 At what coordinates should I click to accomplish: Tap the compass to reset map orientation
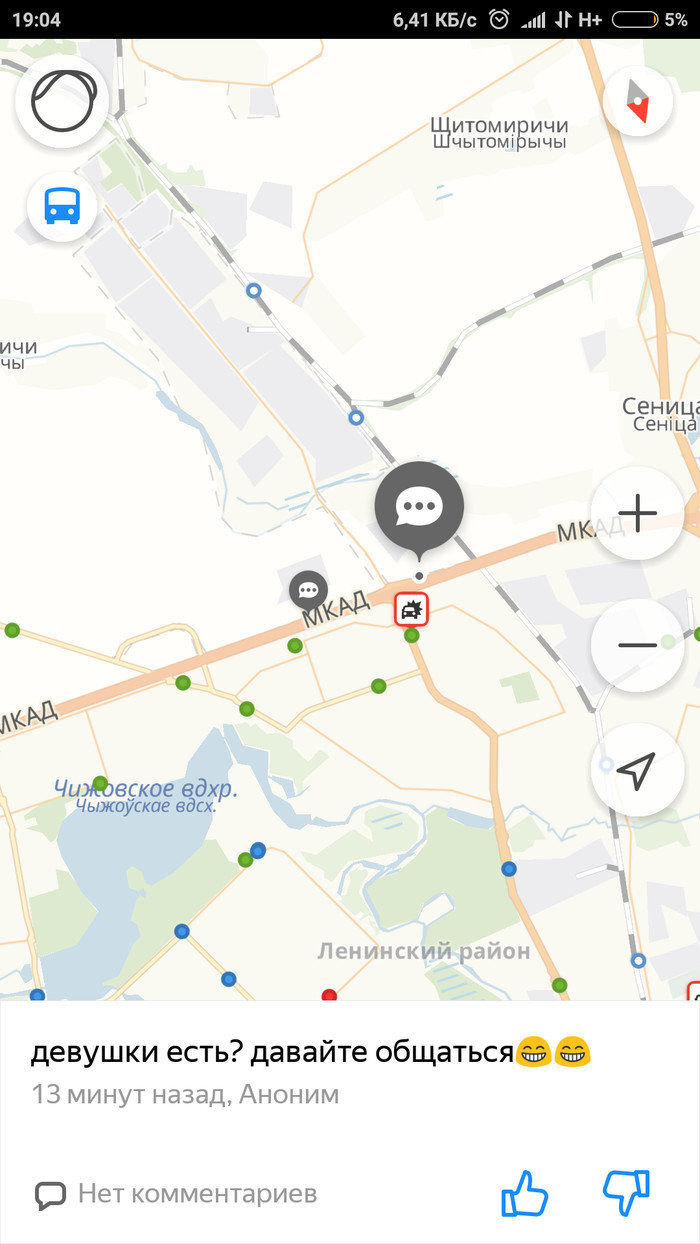point(637,101)
